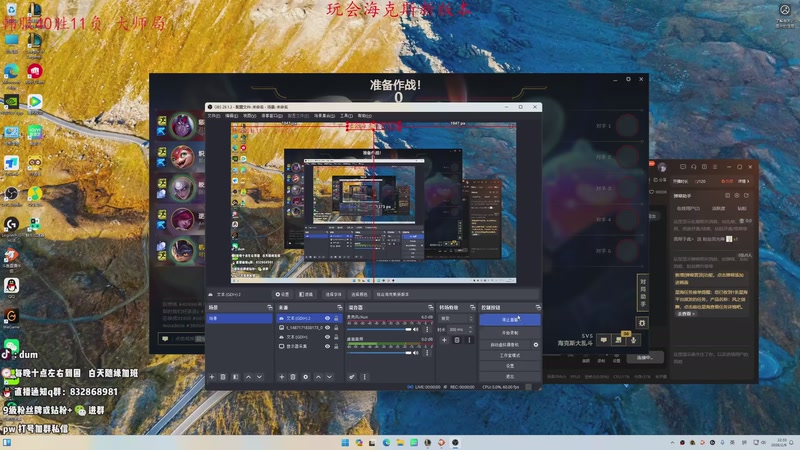Open the 文件 menu in OBS
The height and width of the screenshot is (450, 800).
213,115
